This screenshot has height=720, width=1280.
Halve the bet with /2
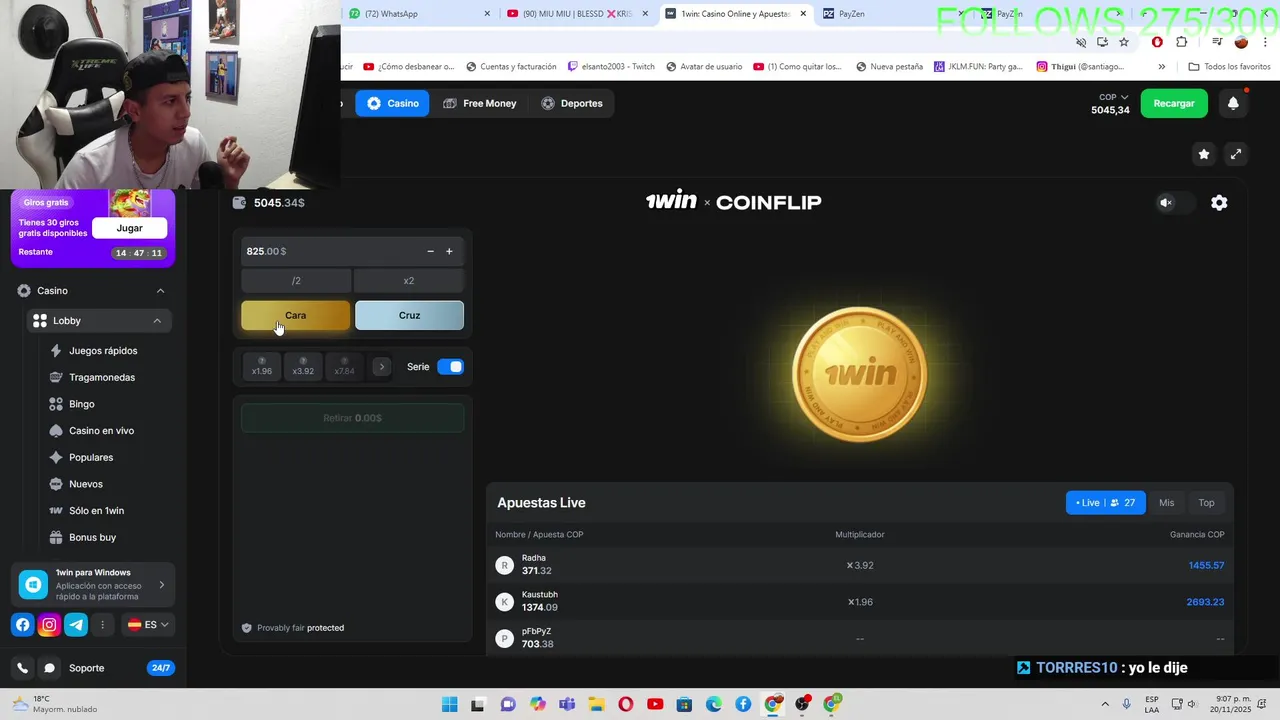(x=296, y=281)
